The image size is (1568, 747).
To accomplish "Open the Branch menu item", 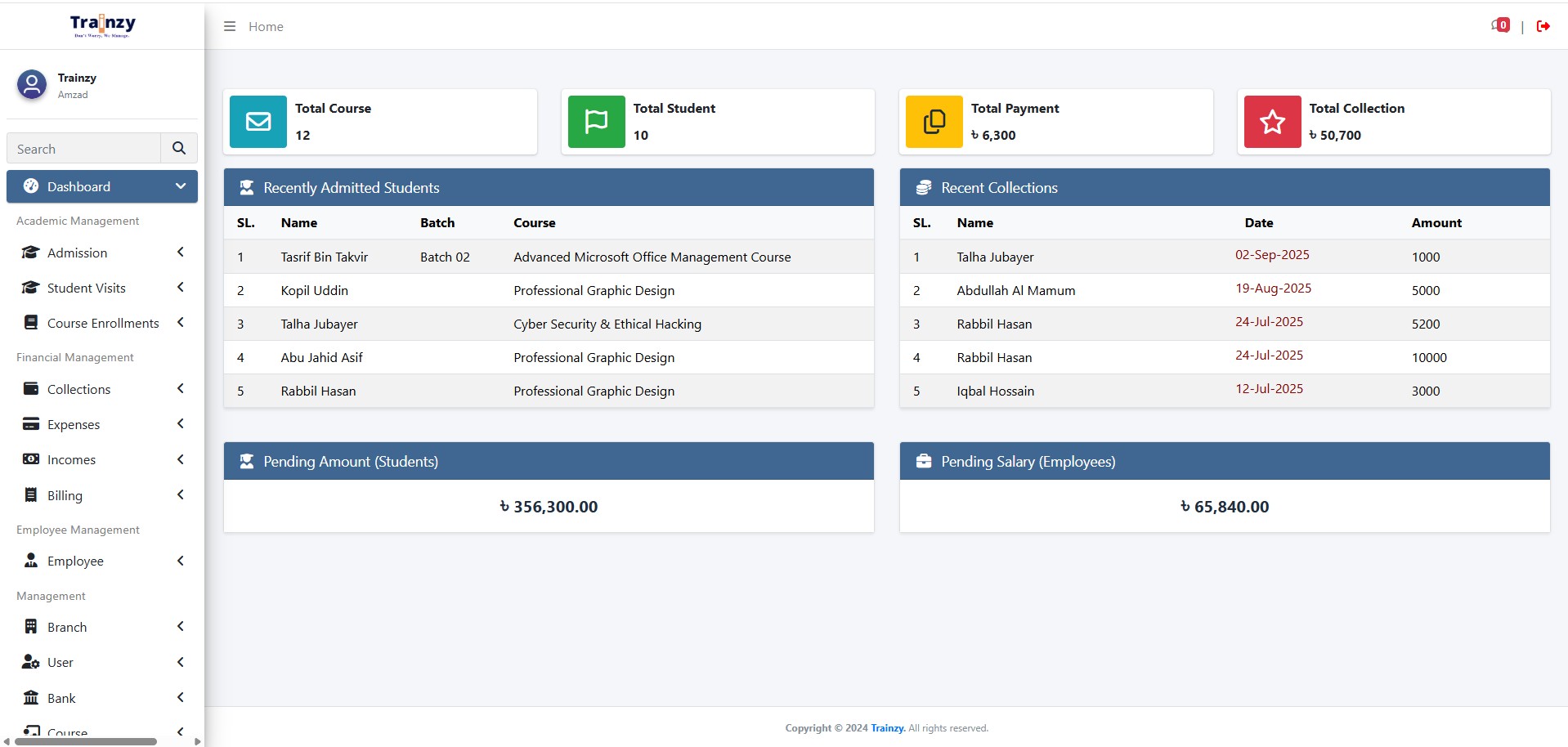I will 67,627.
